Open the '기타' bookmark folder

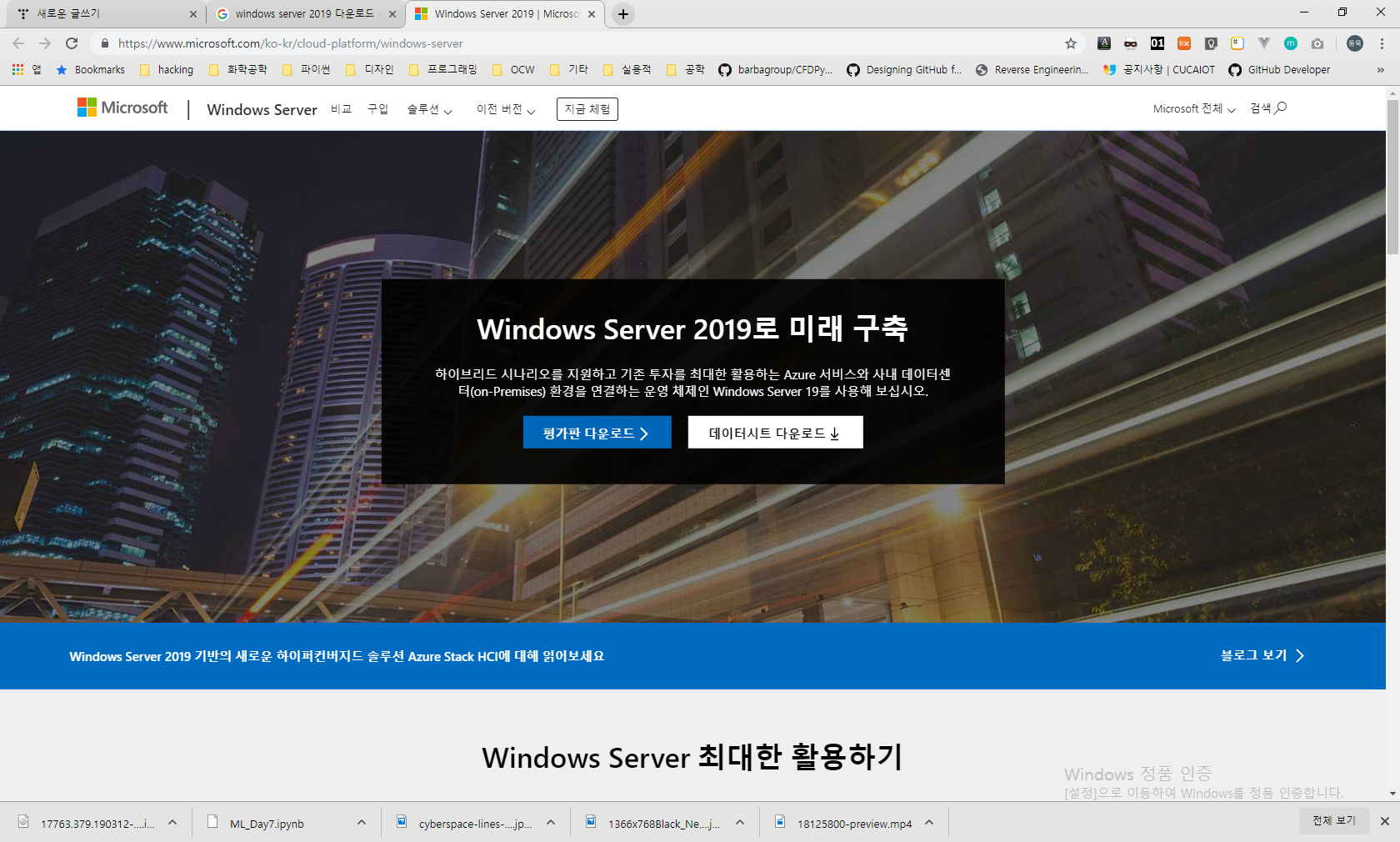(570, 70)
